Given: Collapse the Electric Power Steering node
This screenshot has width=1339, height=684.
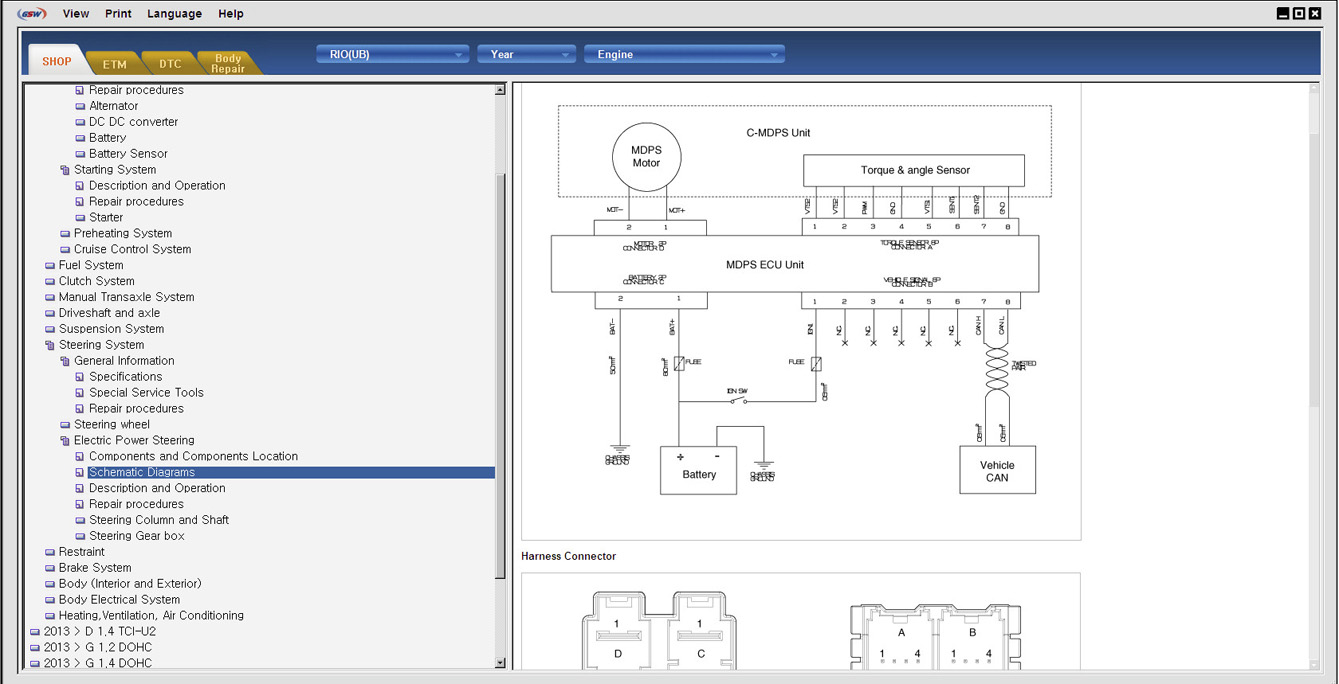Looking at the screenshot, I should click(65, 441).
